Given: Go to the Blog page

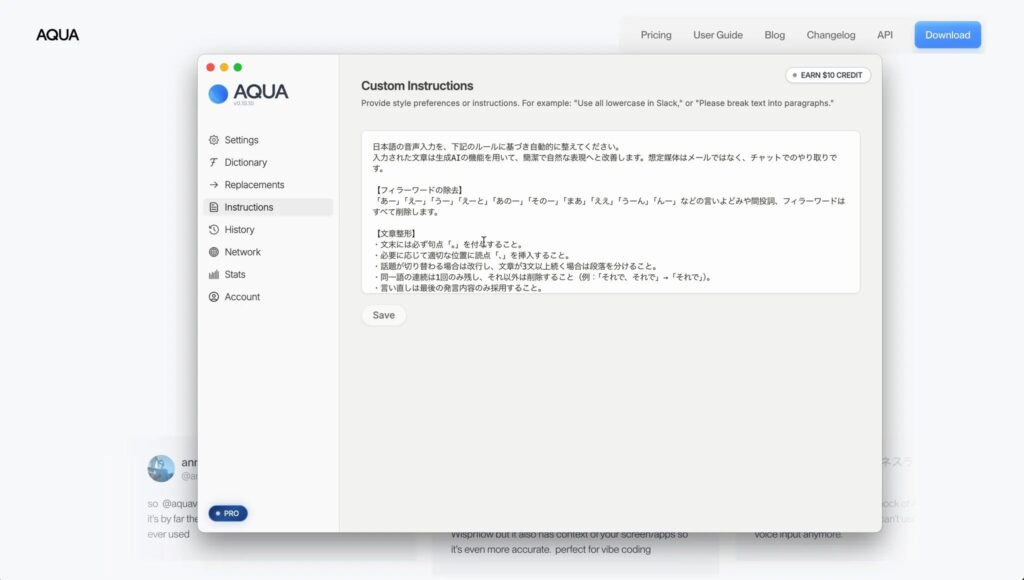Looking at the screenshot, I should click(x=775, y=35).
